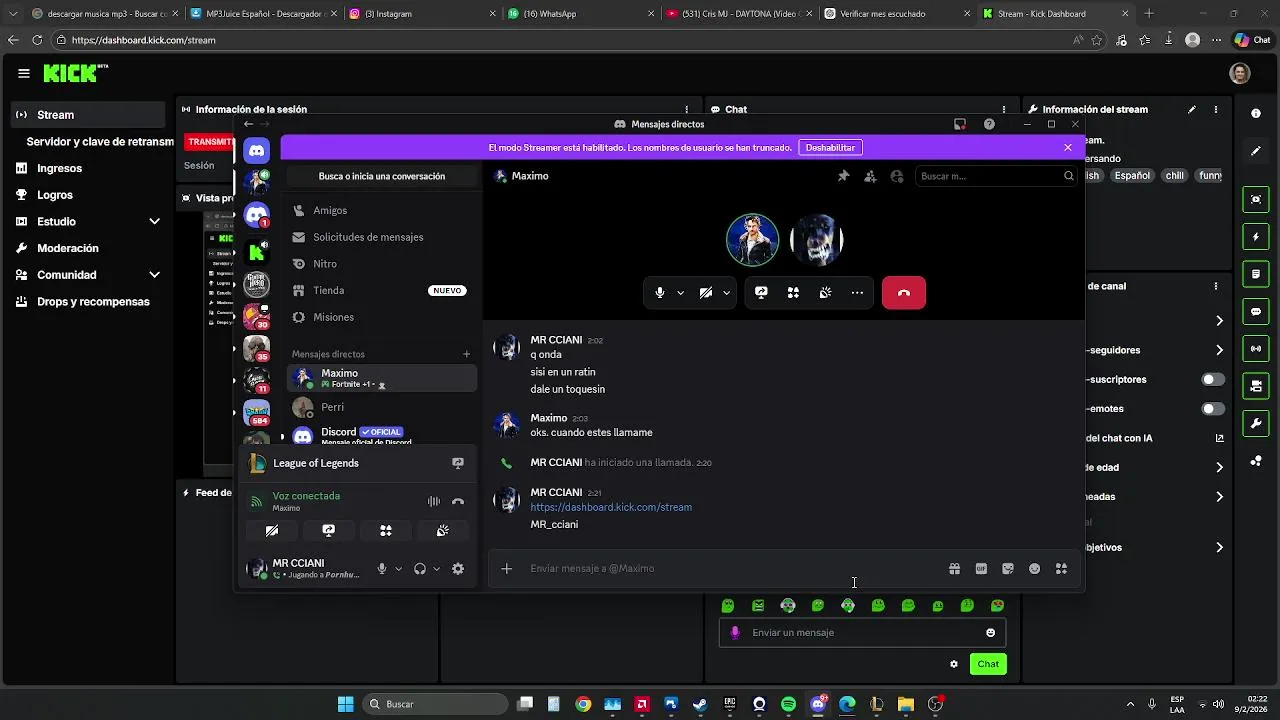Open Kick chat settings gear beside Chat button
This screenshot has width=1280, height=720.
click(954, 664)
